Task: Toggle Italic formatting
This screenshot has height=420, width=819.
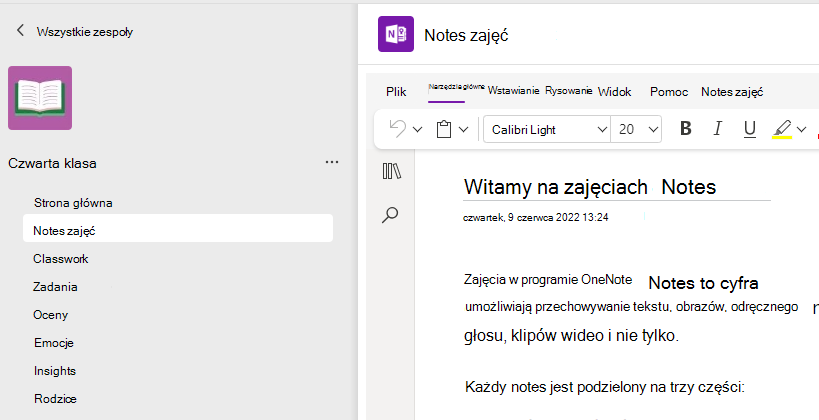Action: (718, 129)
